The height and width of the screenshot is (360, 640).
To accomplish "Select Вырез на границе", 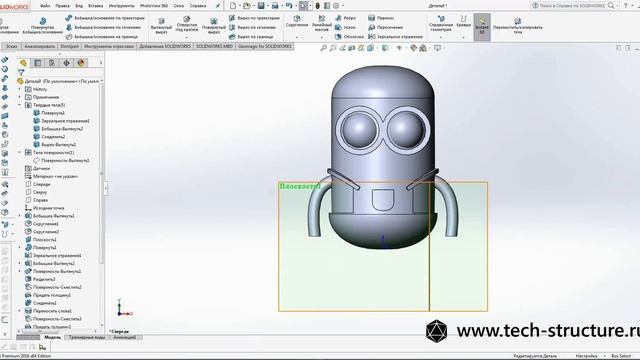I will coord(251,37).
